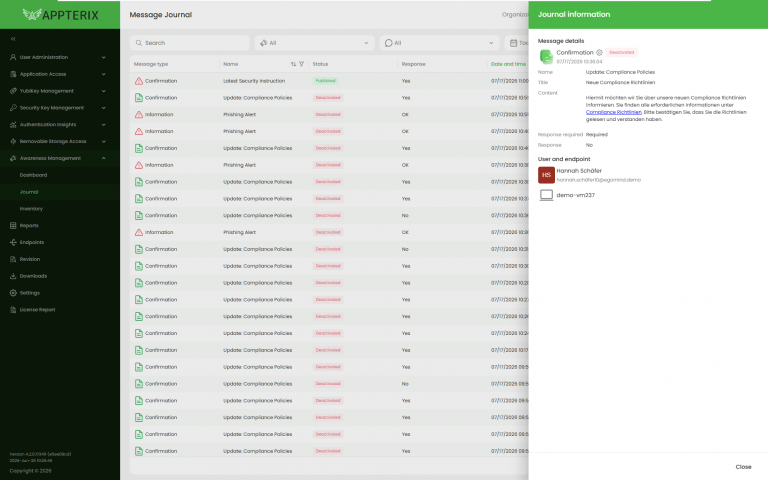768x480 pixels.
Task: Click the Latest Security Instruction name cell
Action: coord(254,81)
